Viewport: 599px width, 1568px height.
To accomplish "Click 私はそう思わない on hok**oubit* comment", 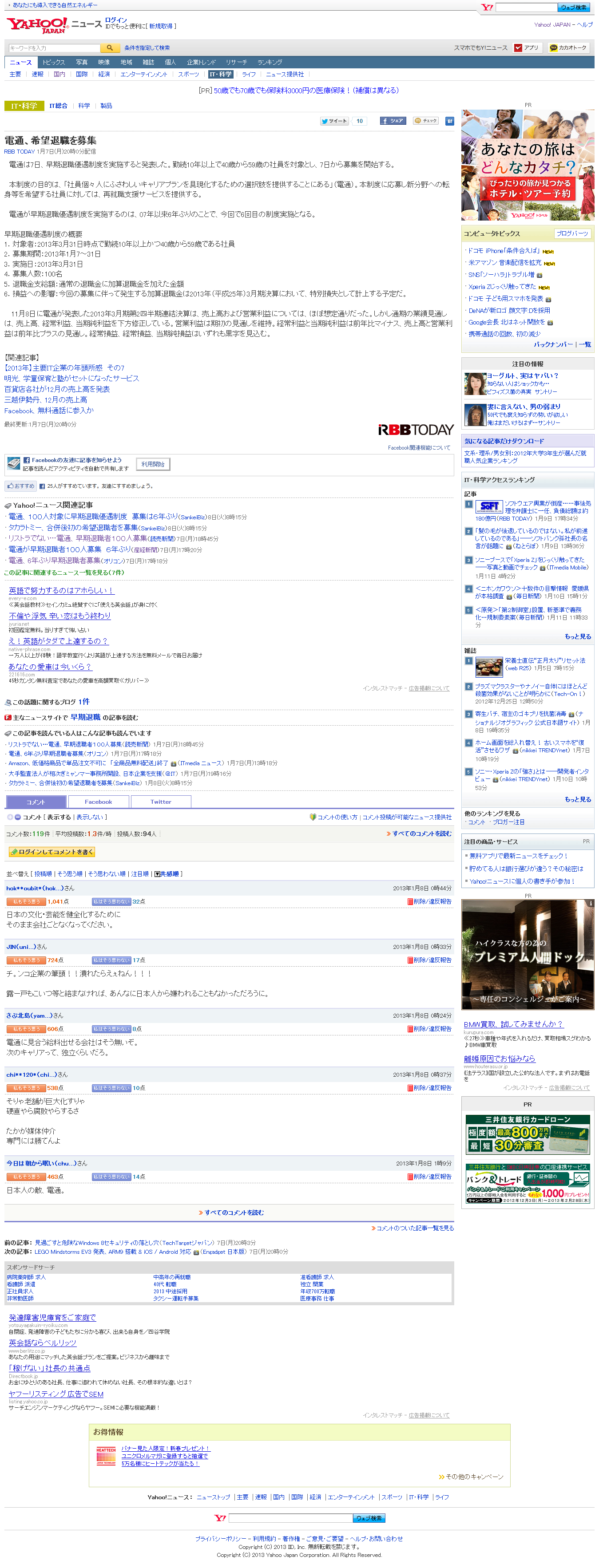I will pyautogui.click(x=111, y=901).
